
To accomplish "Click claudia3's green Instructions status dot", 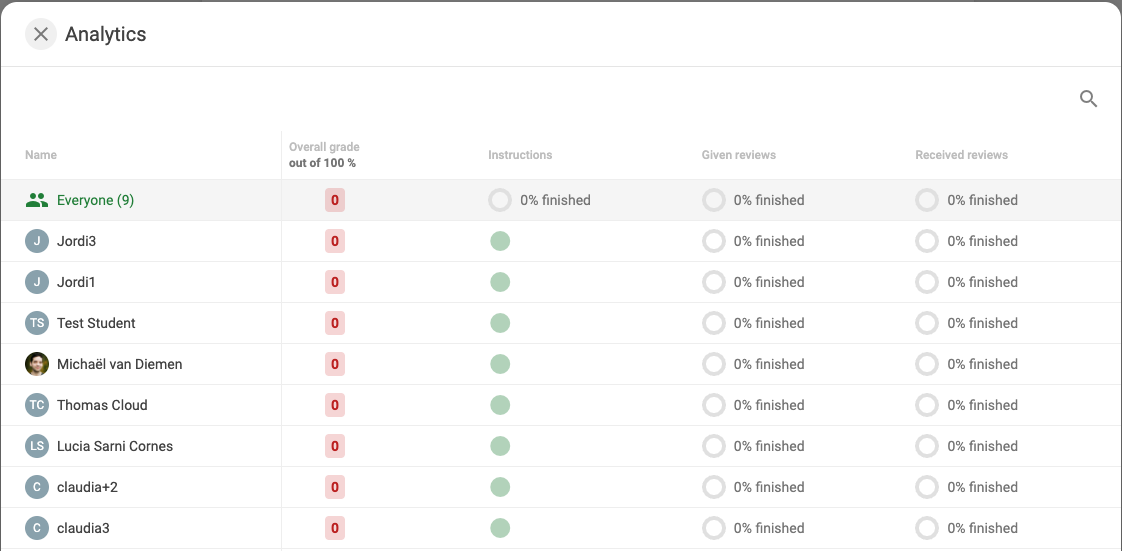I will click(x=500, y=528).
